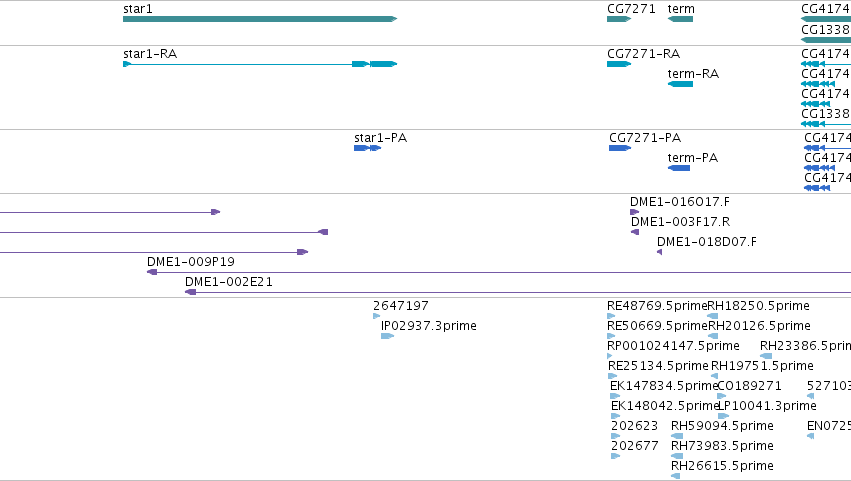Click the RH26615.5prime label
The height and width of the screenshot is (481, 851).
click(722, 466)
